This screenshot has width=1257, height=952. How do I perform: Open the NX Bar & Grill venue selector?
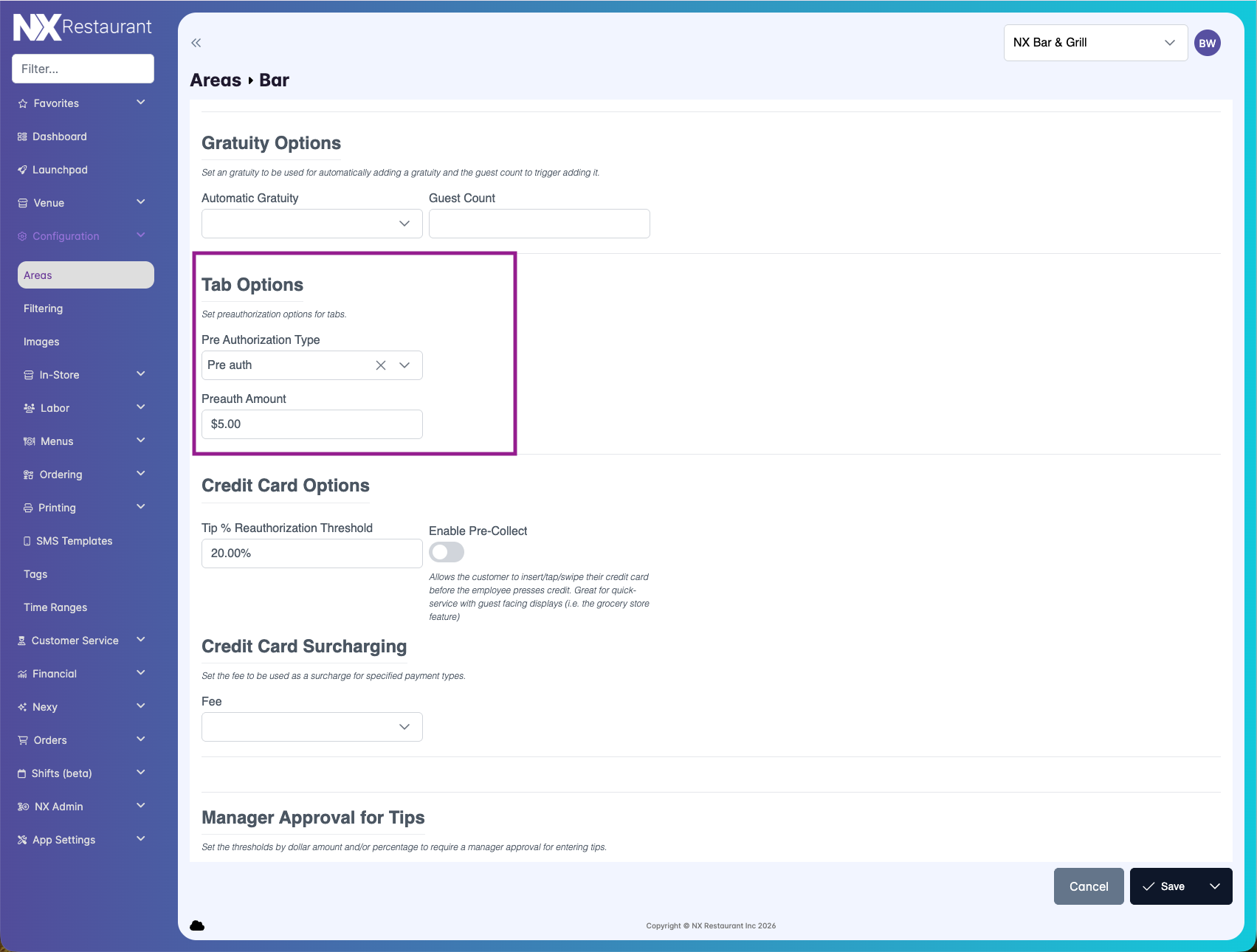pos(1095,43)
